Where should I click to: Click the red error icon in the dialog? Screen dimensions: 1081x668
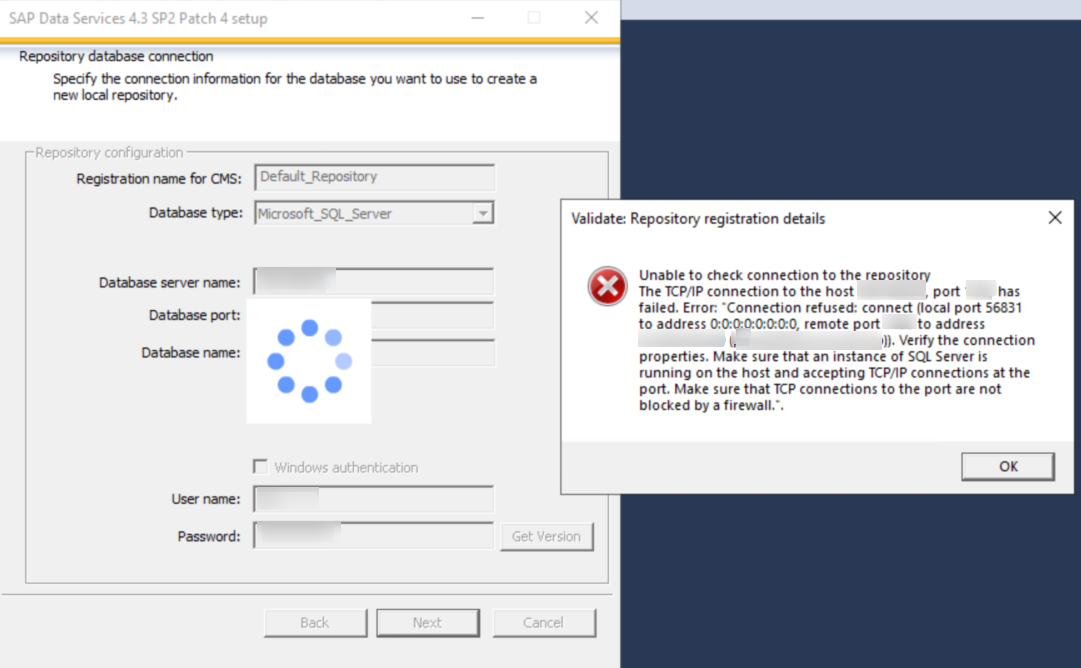pyautogui.click(x=607, y=286)
